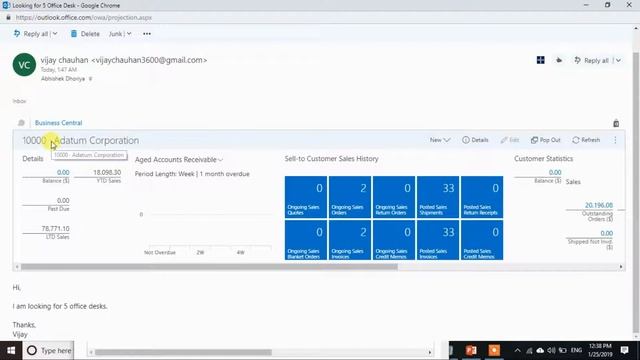The height and width of the screenshot is (360, 640).
Task: Open the Posted Sales Shipments tile
Action: coord(438,197)
